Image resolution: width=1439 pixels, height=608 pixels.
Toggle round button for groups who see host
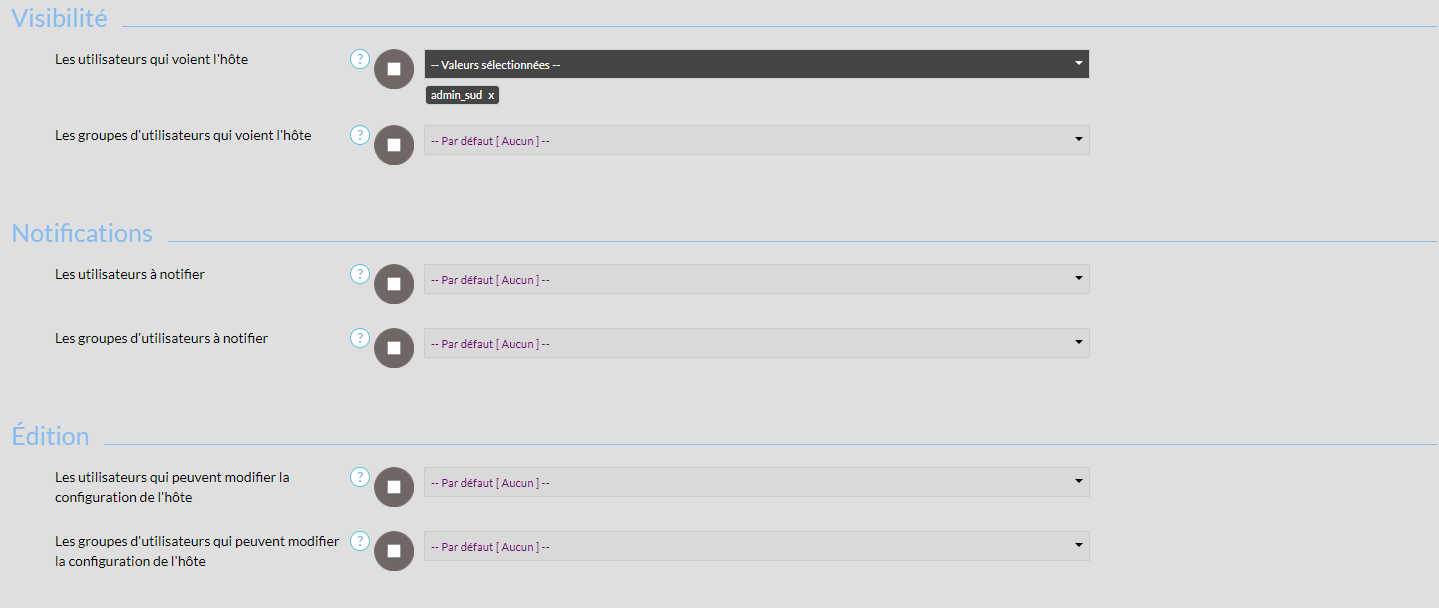tap(394, 145)
